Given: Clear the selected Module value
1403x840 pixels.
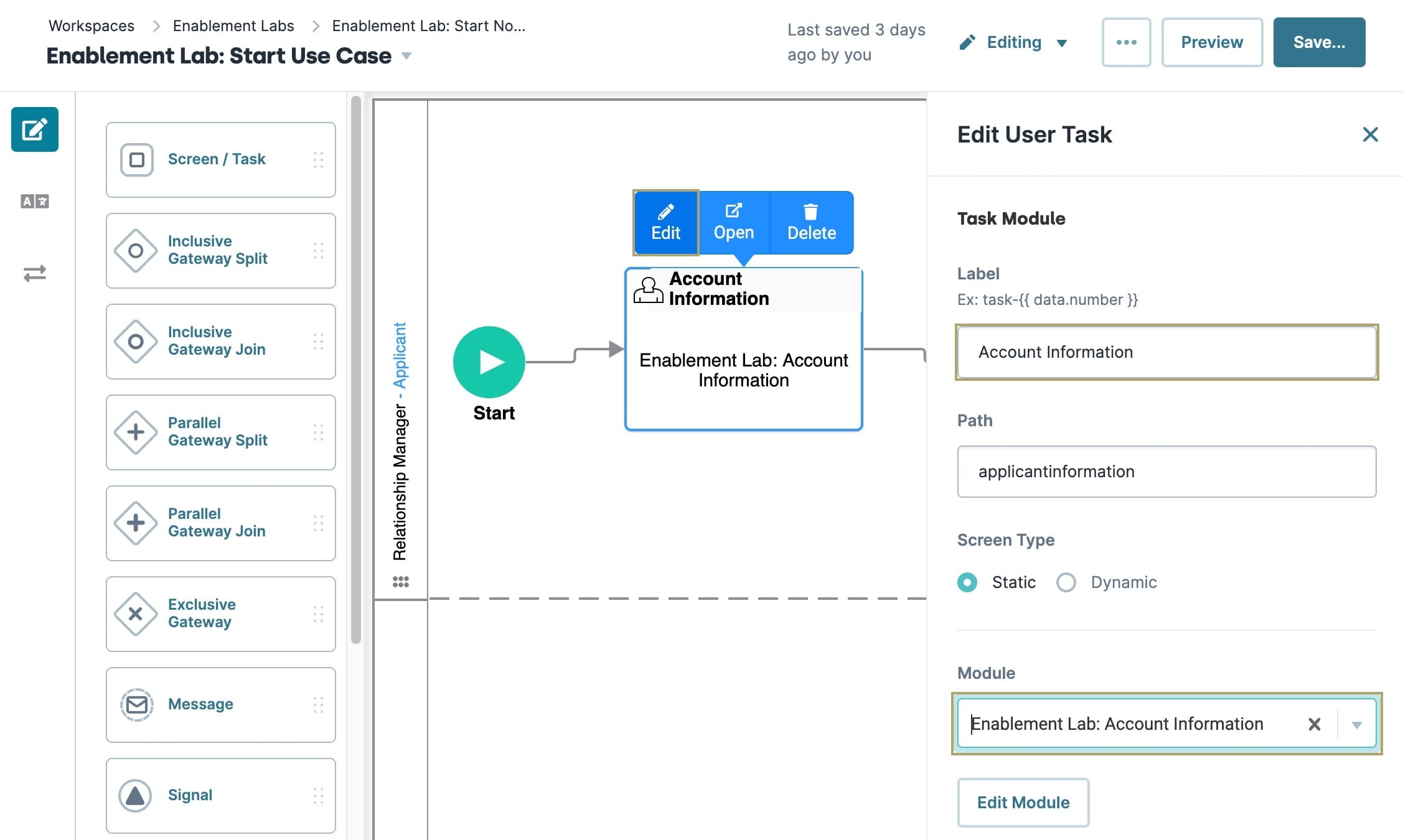Looking at the screenshot, I should pos(1314,724).
